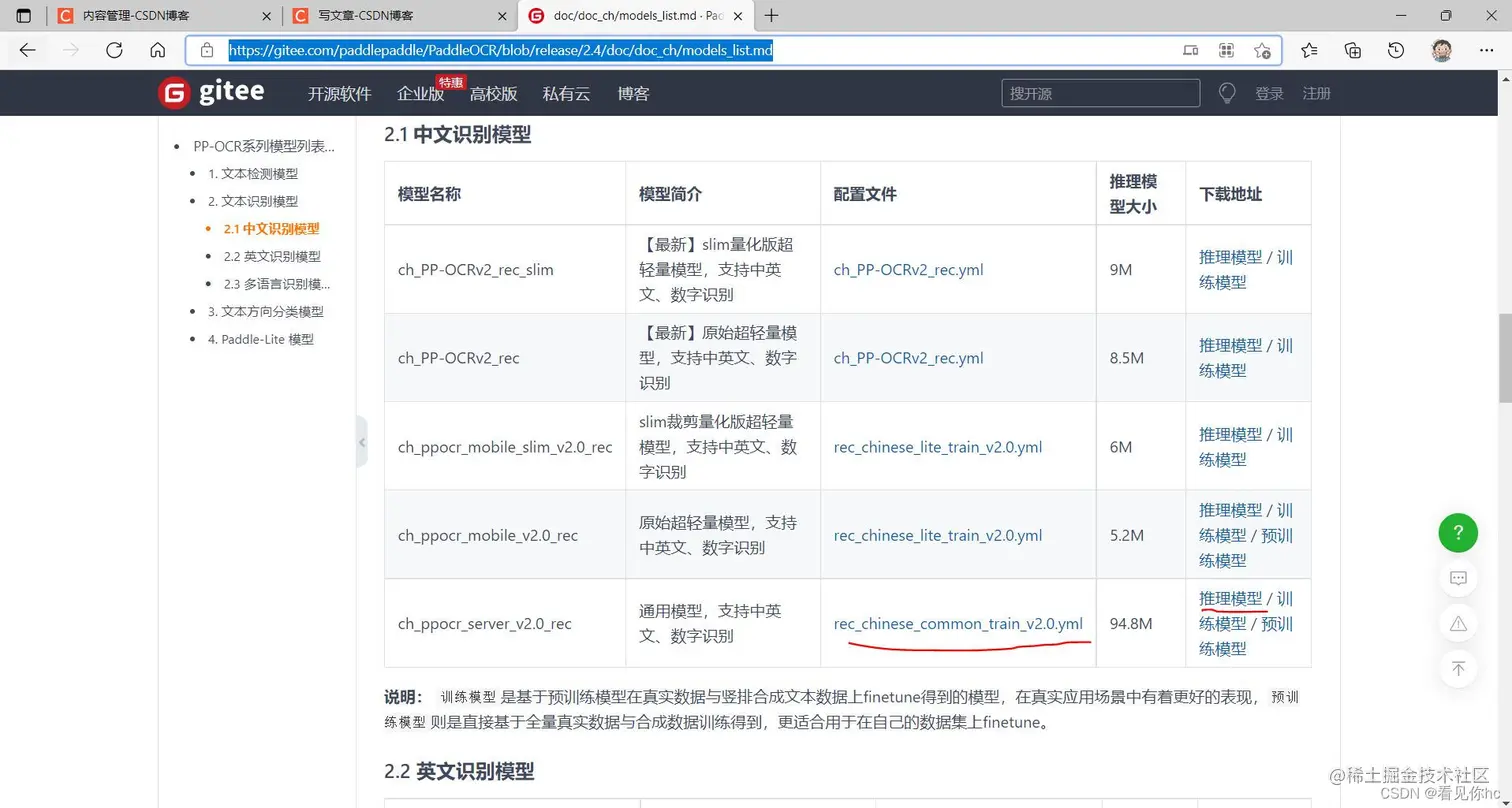View site information via the lock icon
Image resolution: width=1512 pixels, height=808 pixels.
pyautogui.click(x=207, y=50)
